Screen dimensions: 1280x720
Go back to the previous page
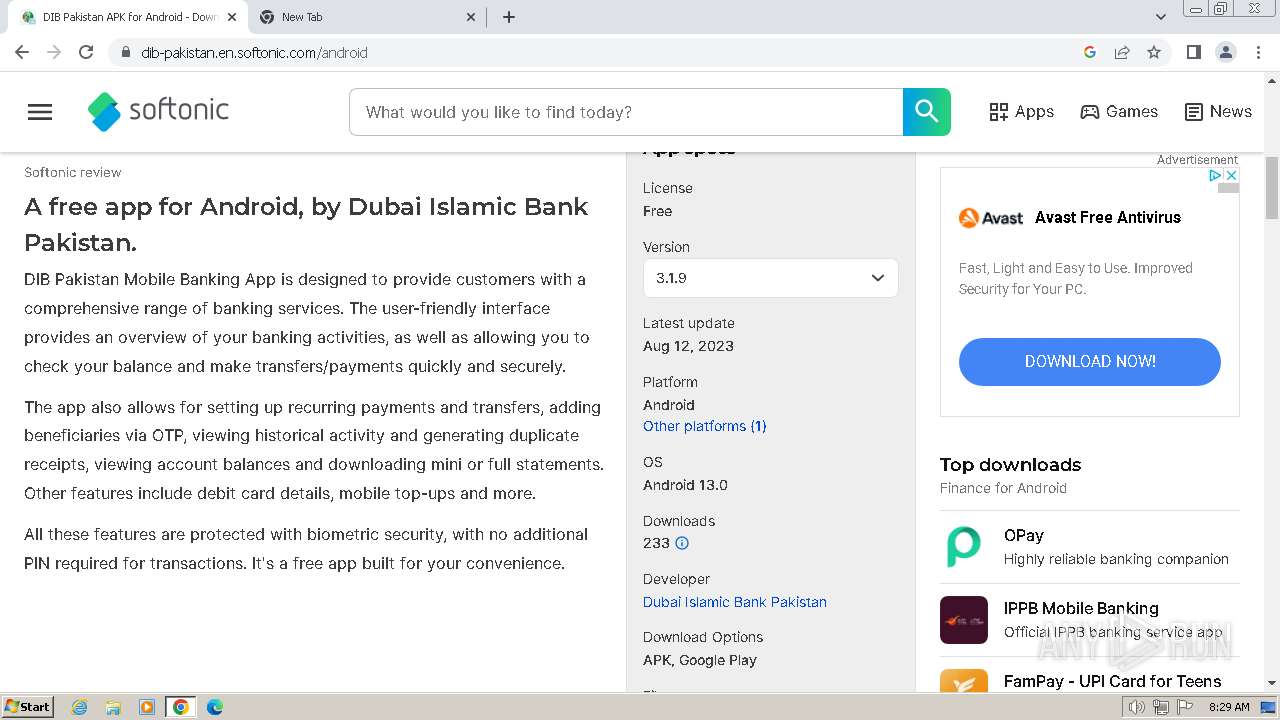22,52
